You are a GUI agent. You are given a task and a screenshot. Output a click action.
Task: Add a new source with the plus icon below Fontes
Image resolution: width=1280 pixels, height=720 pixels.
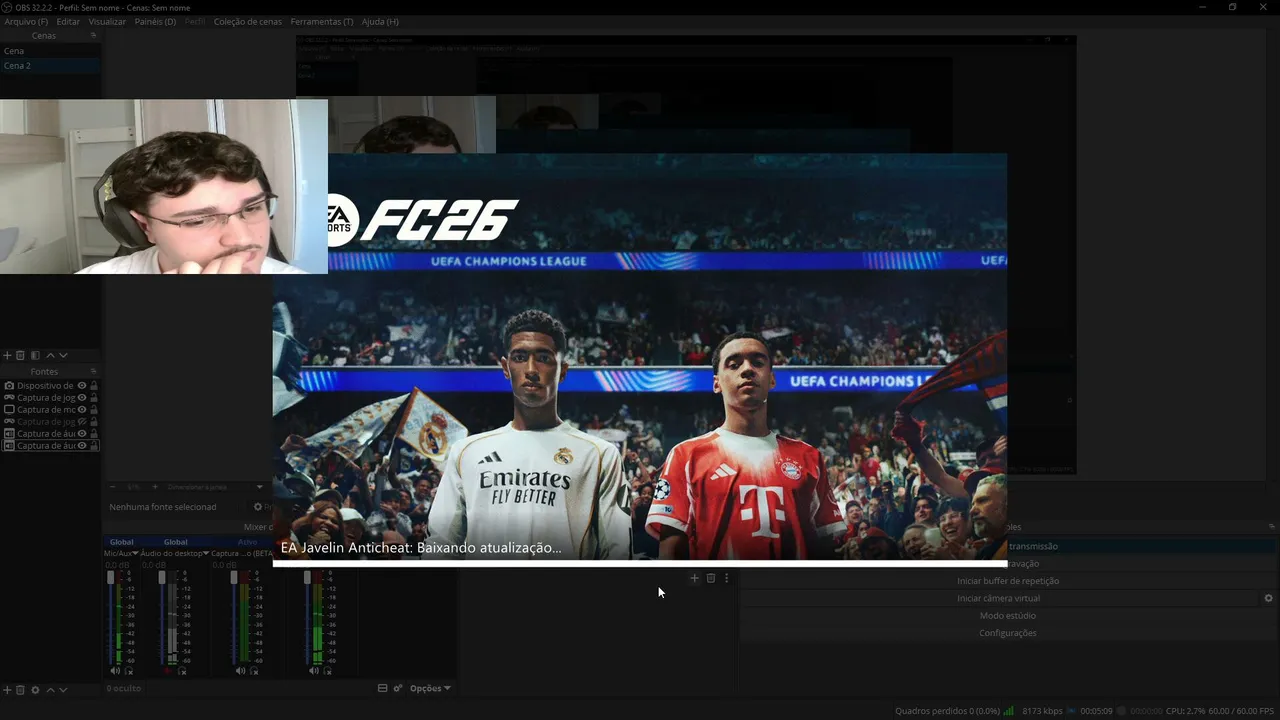tap(8, 689)
